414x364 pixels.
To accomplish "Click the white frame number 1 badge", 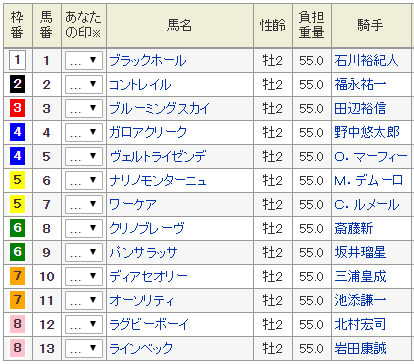I will pyautogui.click(x=17, y=60).
